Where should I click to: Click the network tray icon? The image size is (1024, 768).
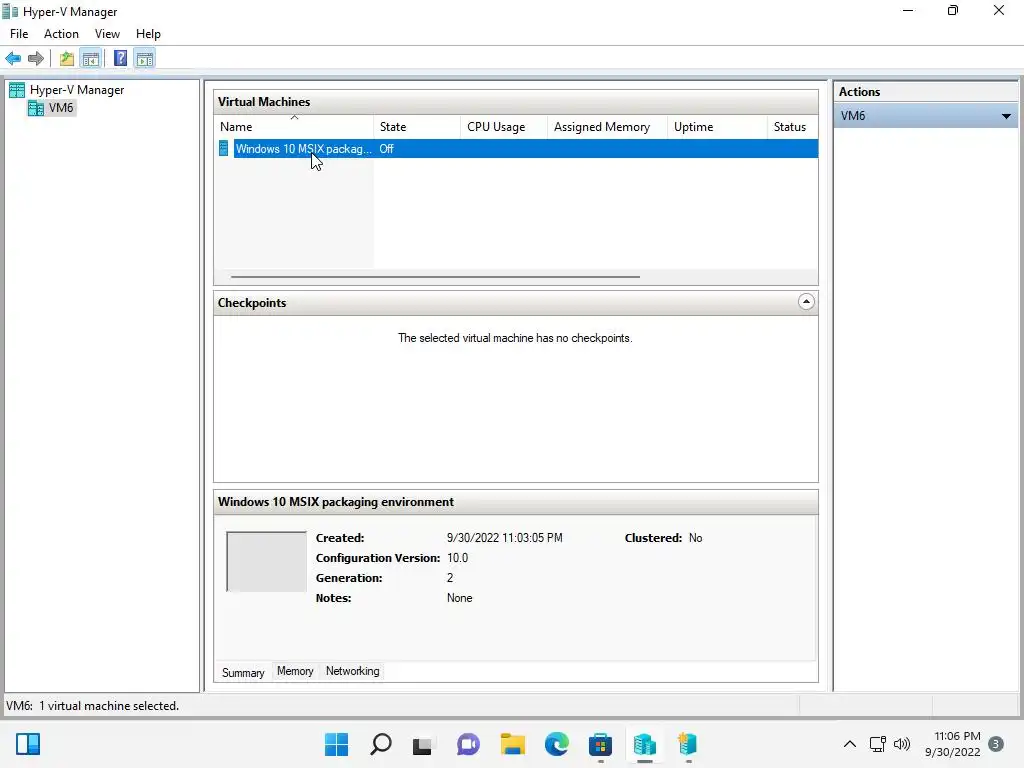pyautogui.click(x=877, y=744)
